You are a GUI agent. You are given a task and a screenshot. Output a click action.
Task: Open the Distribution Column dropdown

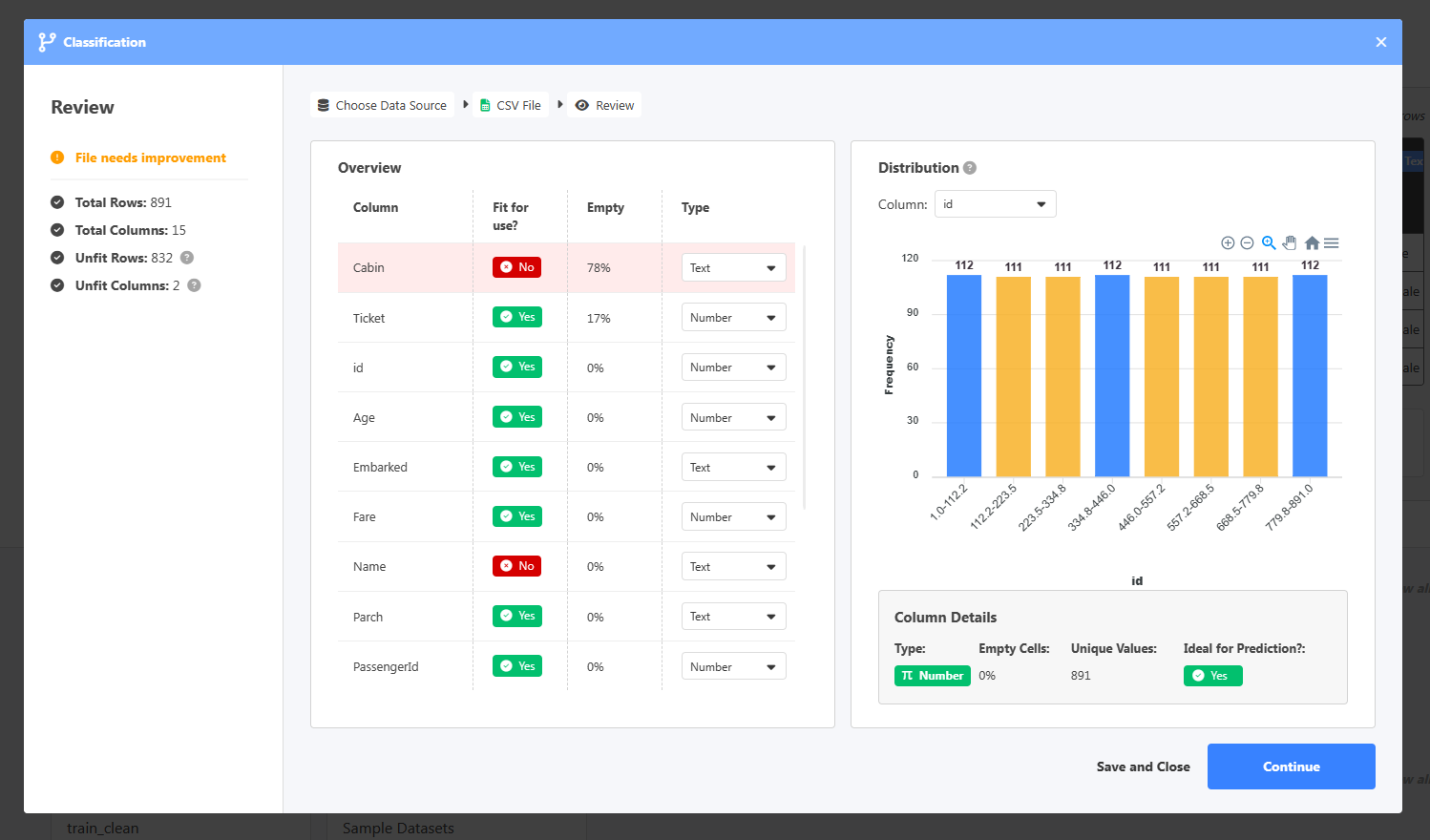pyautogui.click(x=995, y=204)
